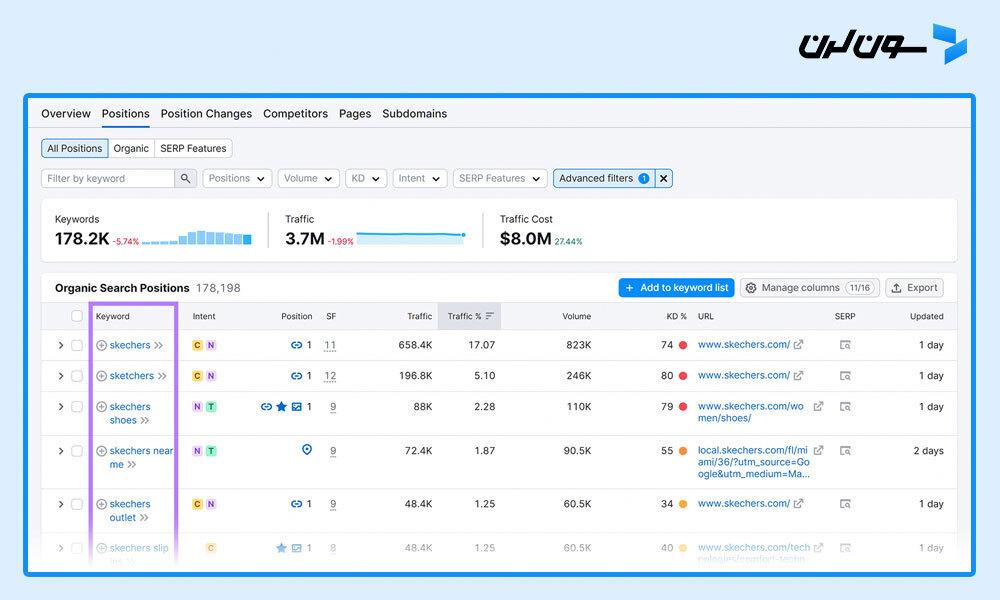1000x600 pixels.
Task: Click sitelinks icon in skechers outlet row
Action: click(x=297, y=504)
